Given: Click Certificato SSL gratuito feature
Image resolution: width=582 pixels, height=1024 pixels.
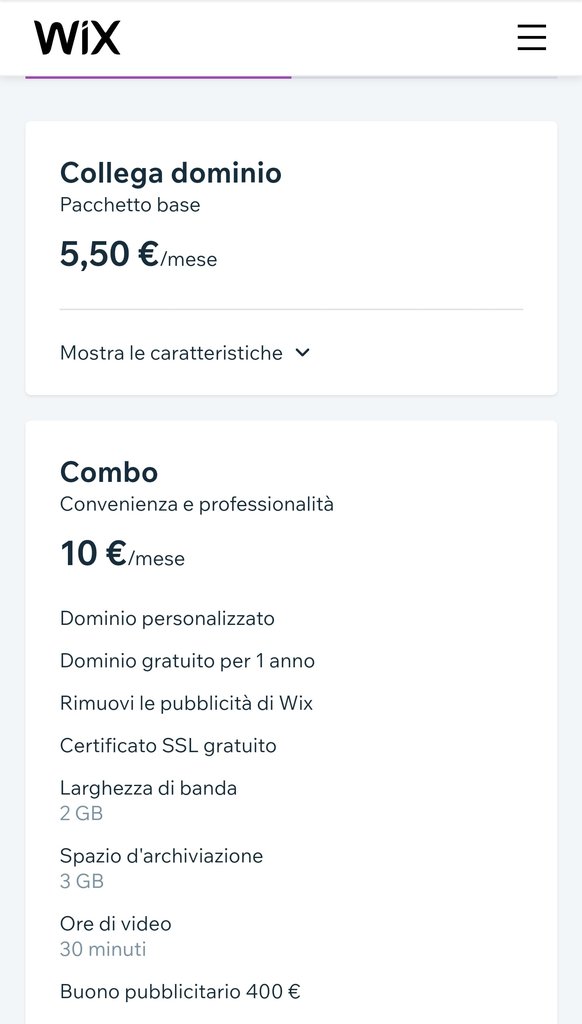Looking at the screenshot, I should [x=168, y=746].
